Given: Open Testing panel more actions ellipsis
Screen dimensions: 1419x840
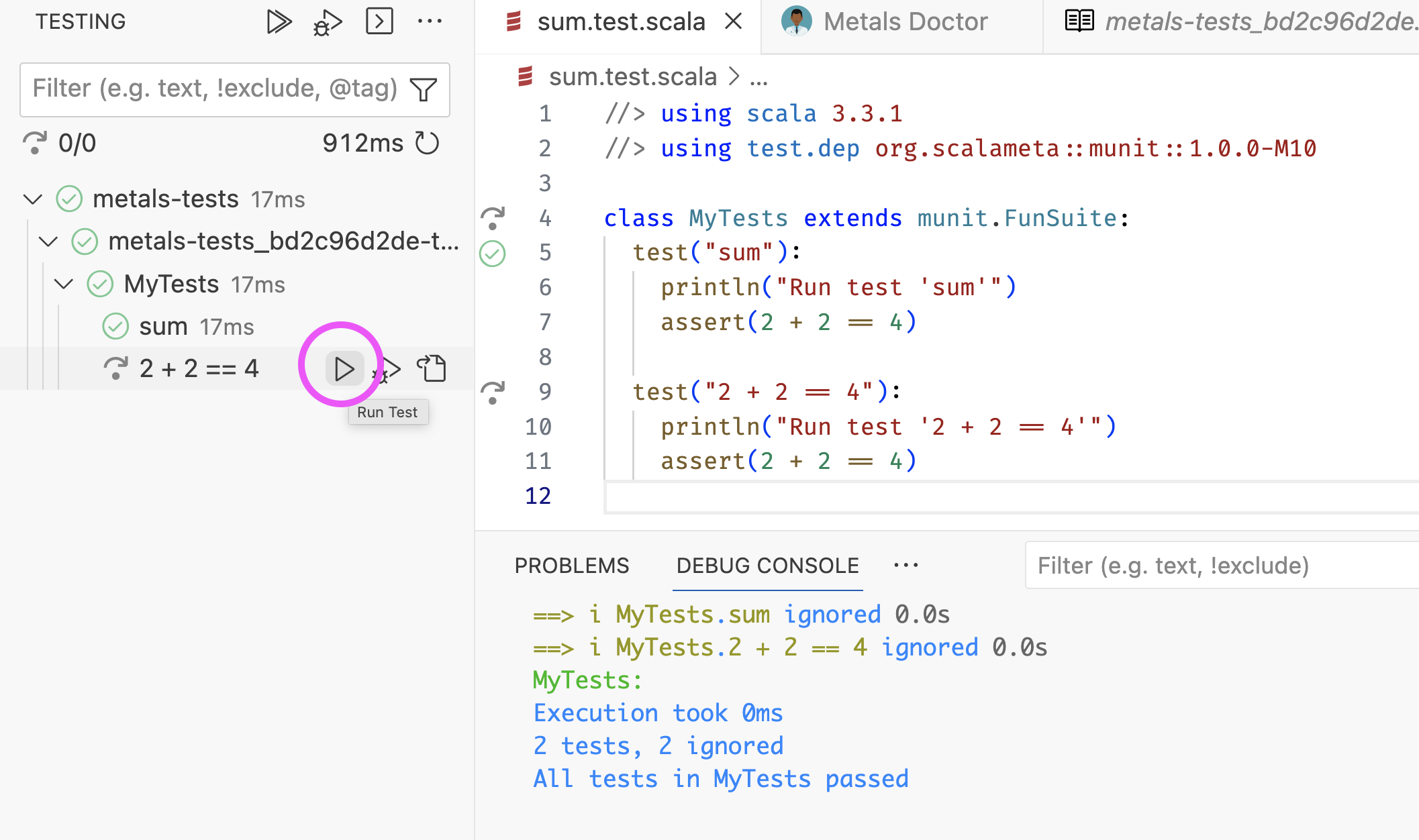Looking at the screenshot, I should point(430,21).
